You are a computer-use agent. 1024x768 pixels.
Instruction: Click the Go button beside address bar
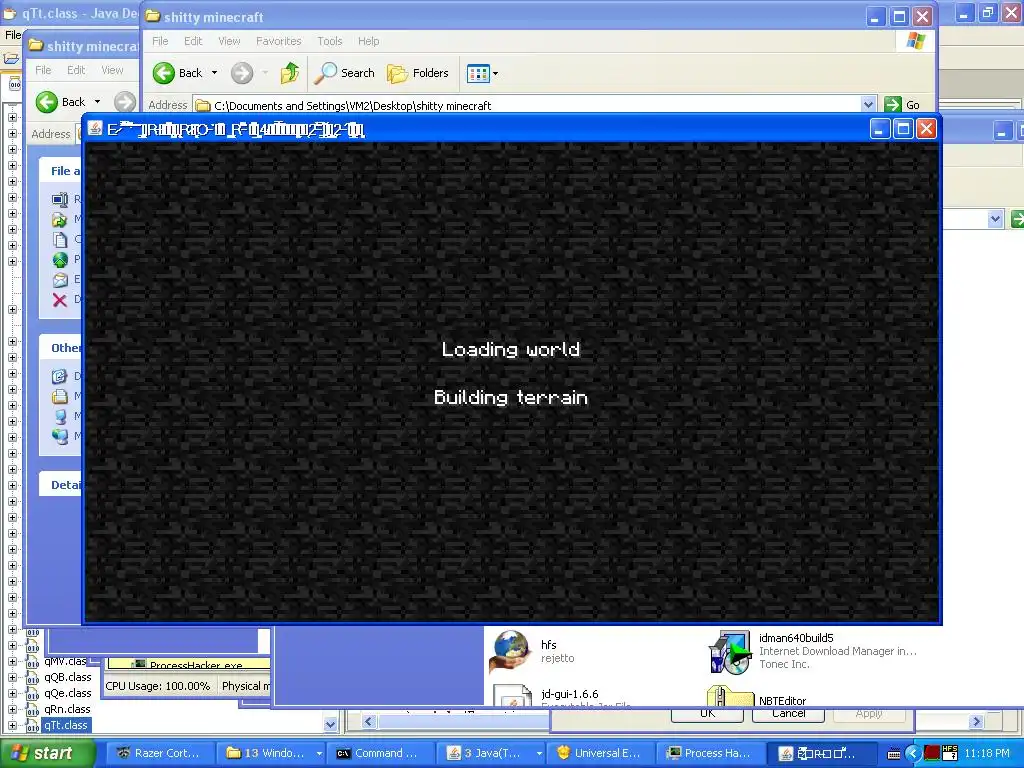tap(903, 104)
